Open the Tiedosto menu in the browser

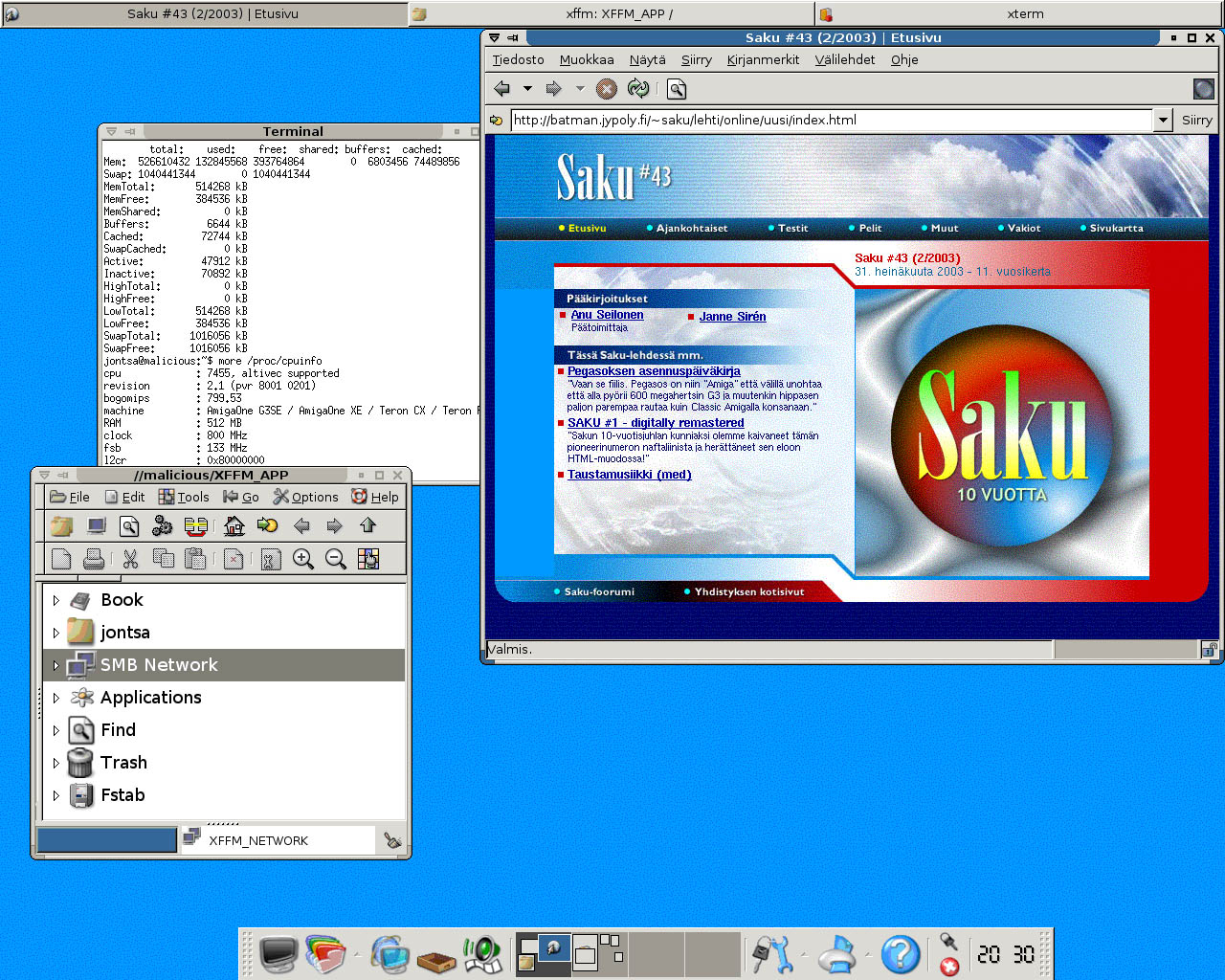point(518,59)
